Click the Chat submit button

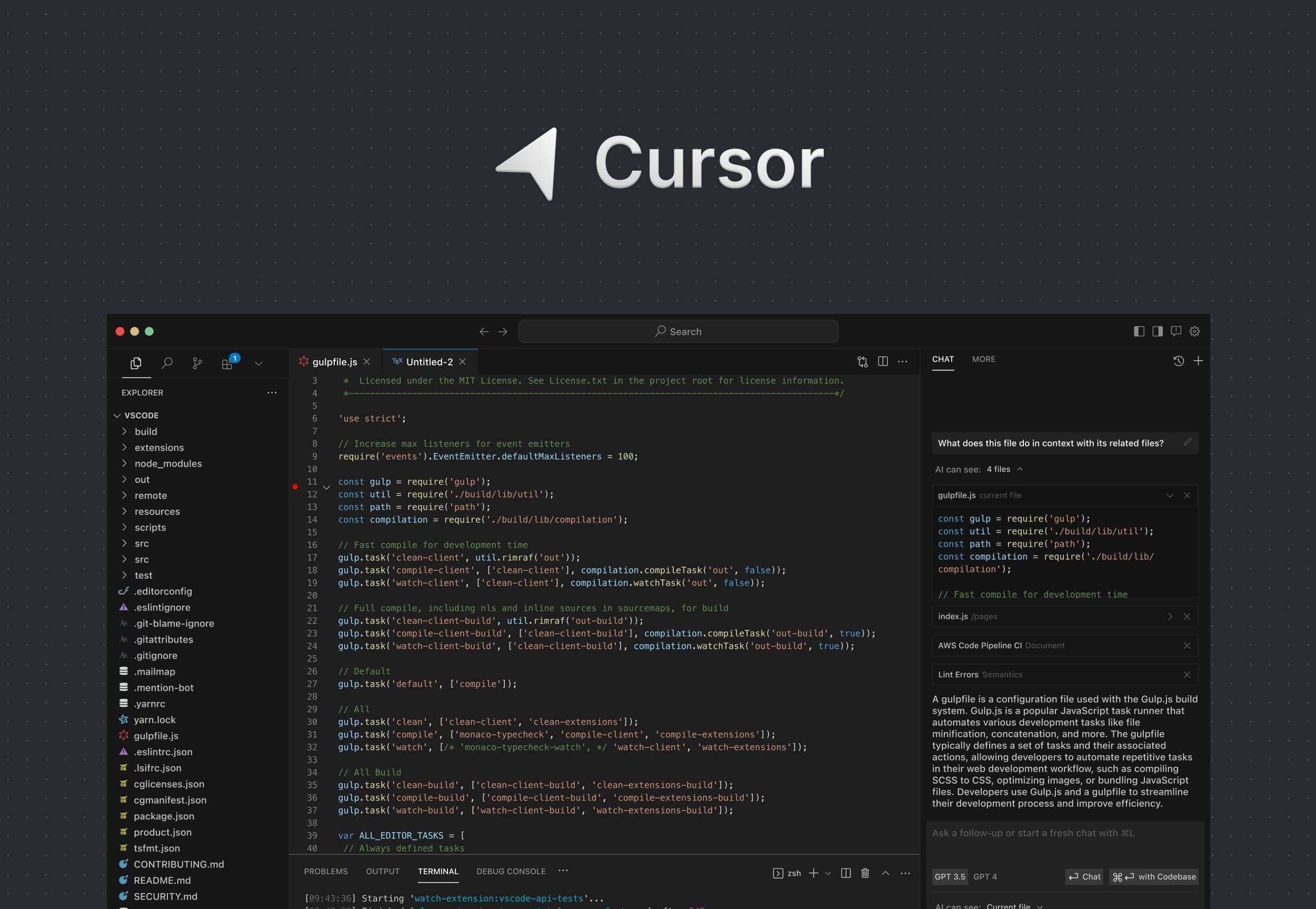click(1084, 876)
